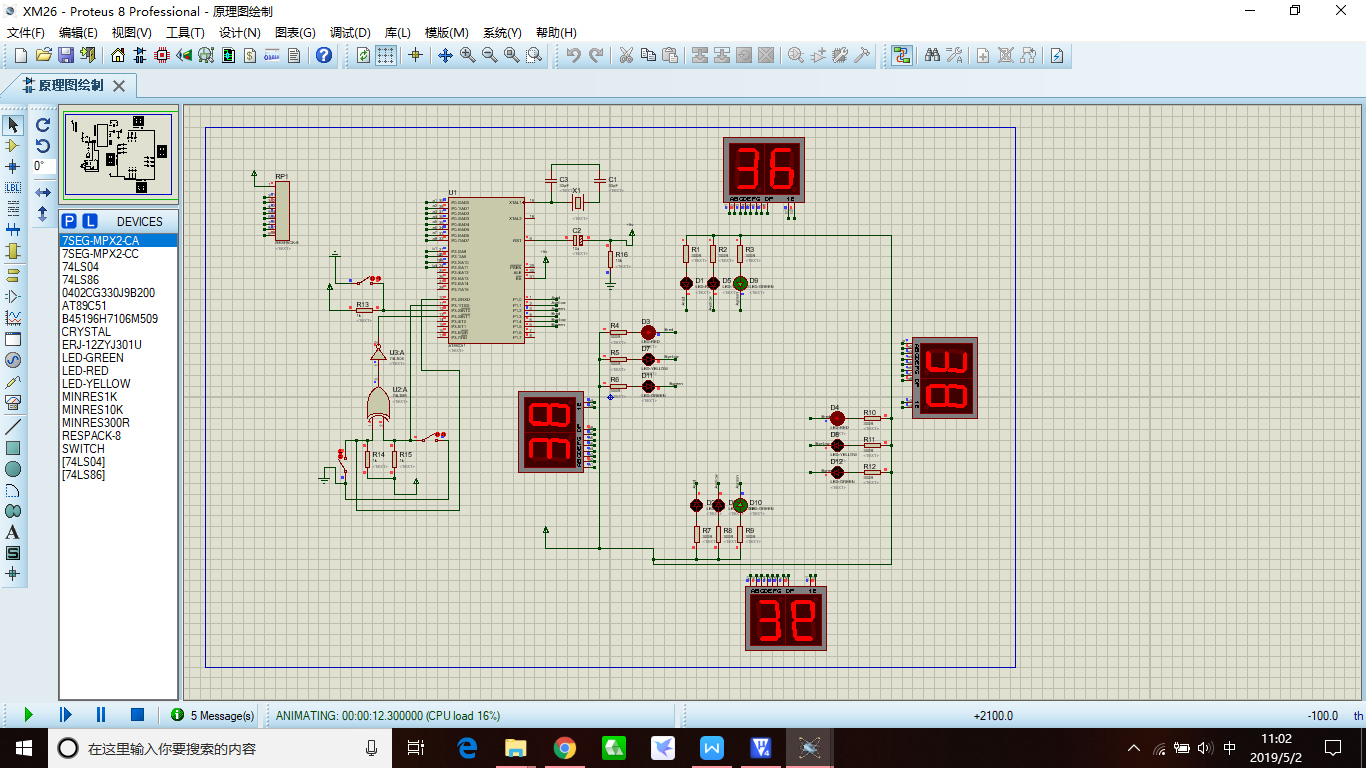Select SWITCH in device list
This screenshot has width=1366, height=768.
point(118,449)
